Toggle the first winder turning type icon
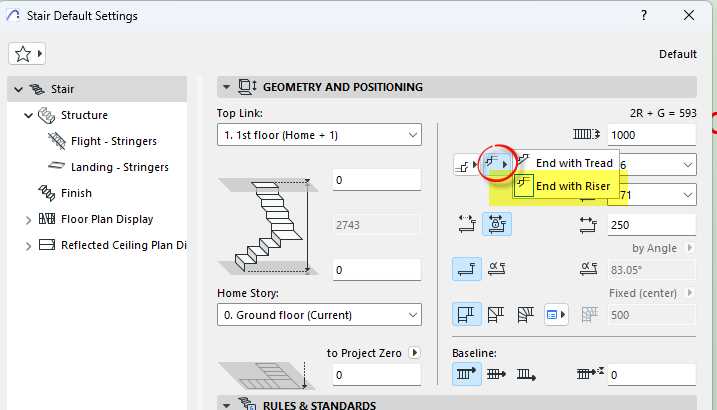Viewport: 717px width, 410px height. point(466,314)
